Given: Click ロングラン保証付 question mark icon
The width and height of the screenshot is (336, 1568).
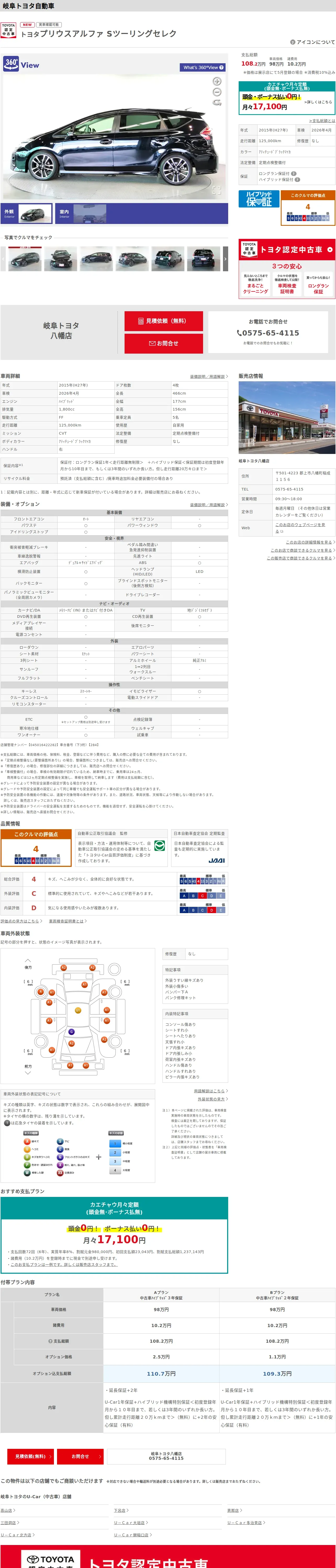Looking at the screenshot, I should (x=294, y=174).
